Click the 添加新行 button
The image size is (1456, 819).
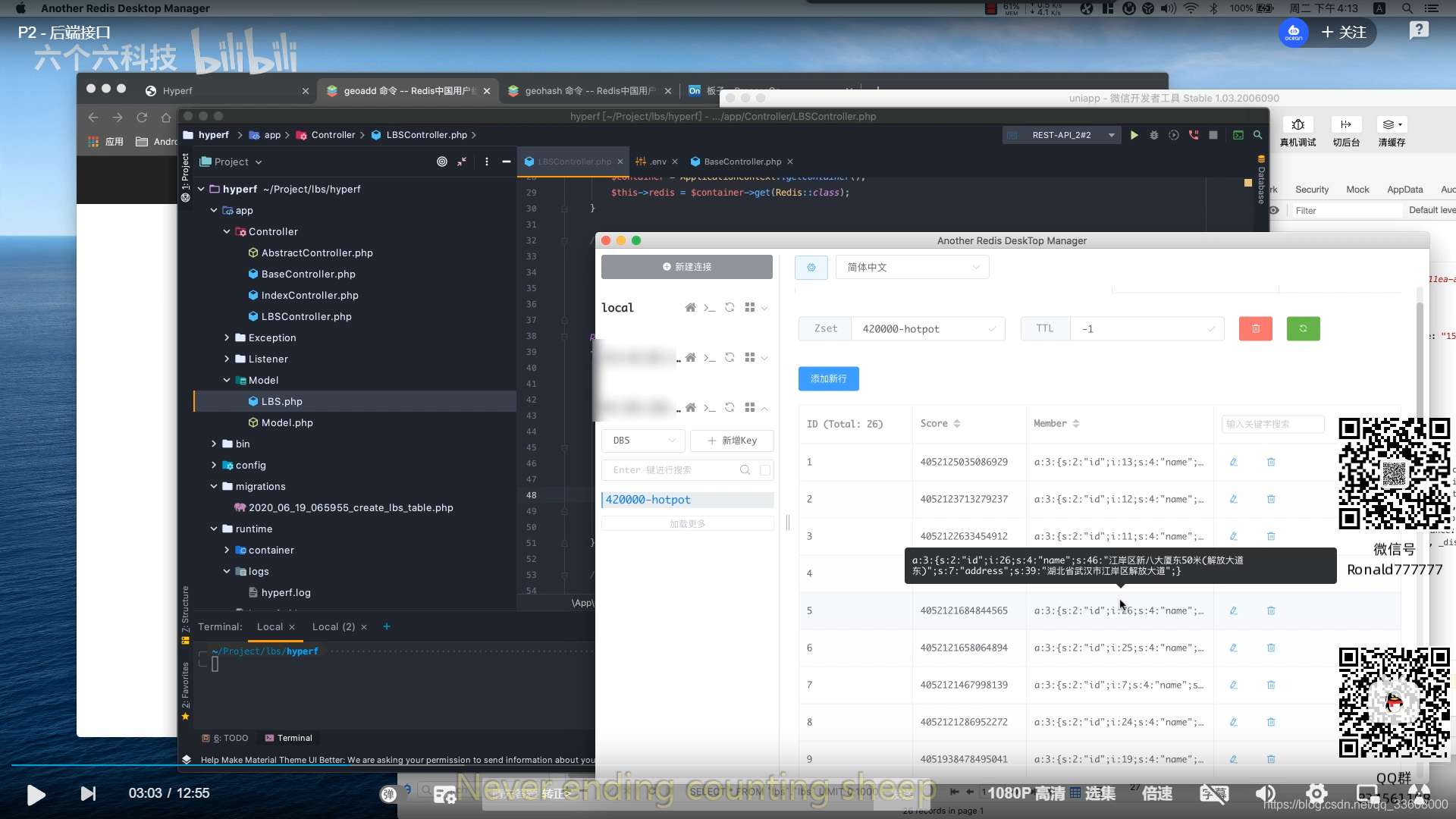tap(828, 378)
